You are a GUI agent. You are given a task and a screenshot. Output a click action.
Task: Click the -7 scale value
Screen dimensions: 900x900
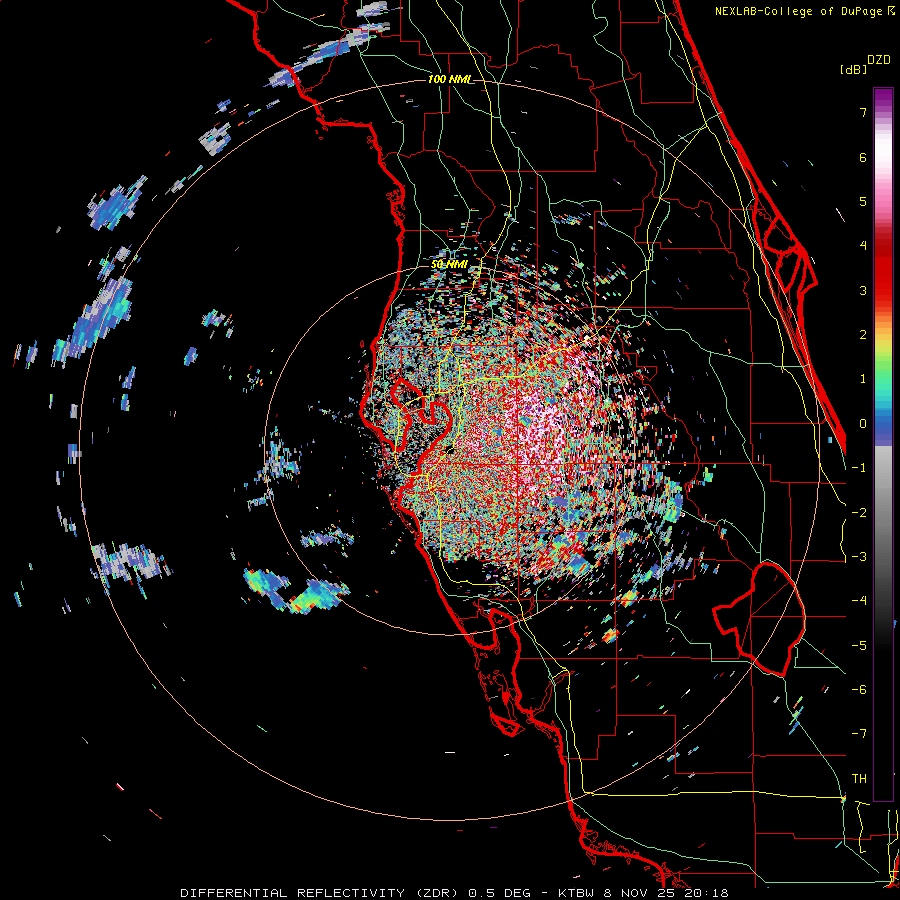tap(859, 734)
